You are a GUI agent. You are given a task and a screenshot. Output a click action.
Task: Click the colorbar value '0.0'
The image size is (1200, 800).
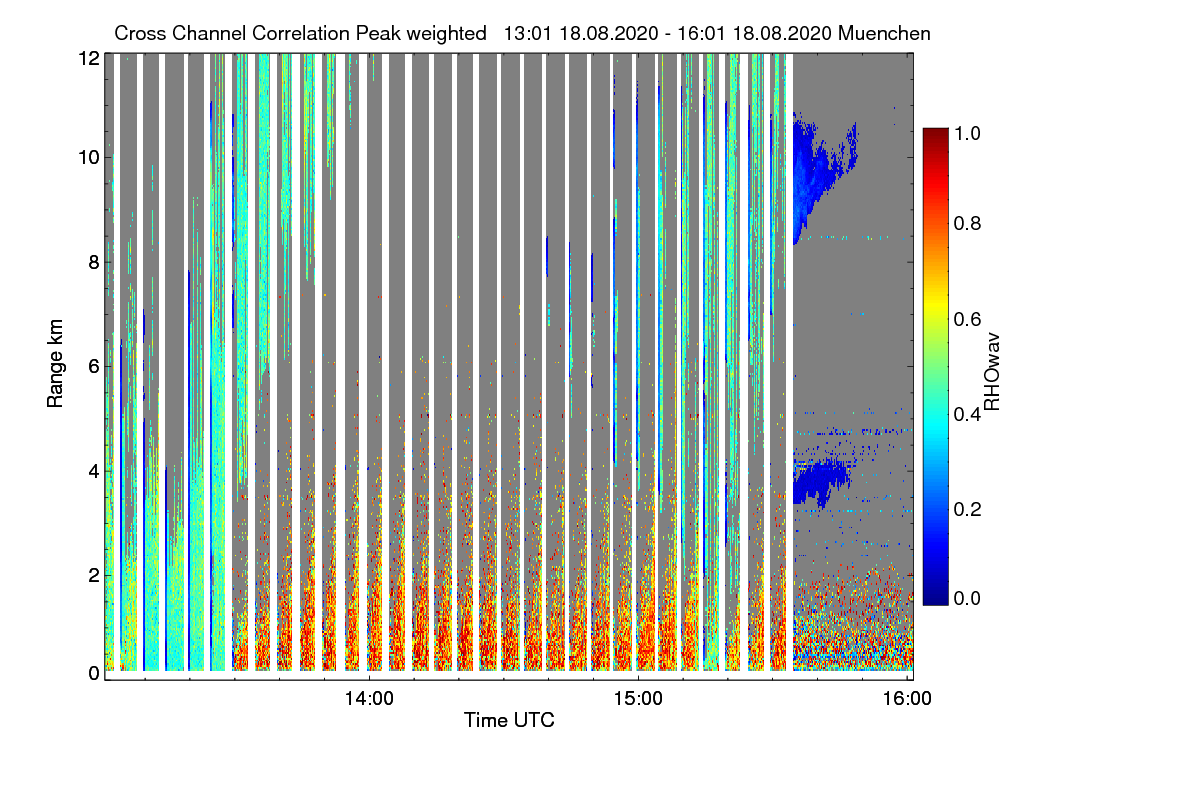tap(968, 598)
